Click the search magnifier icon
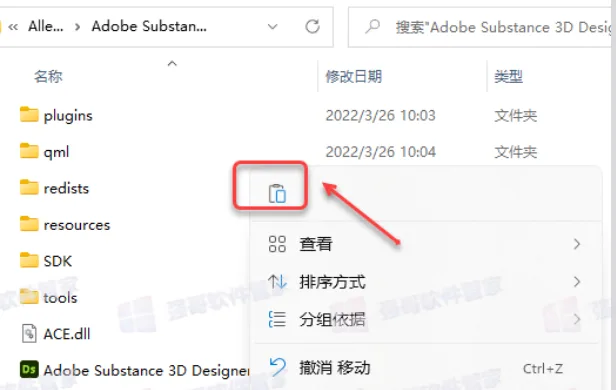 click(x=372, y=27)
